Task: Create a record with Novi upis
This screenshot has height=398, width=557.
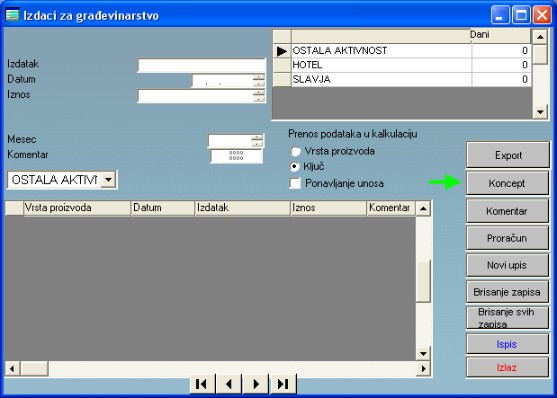Action: [508, 265]
